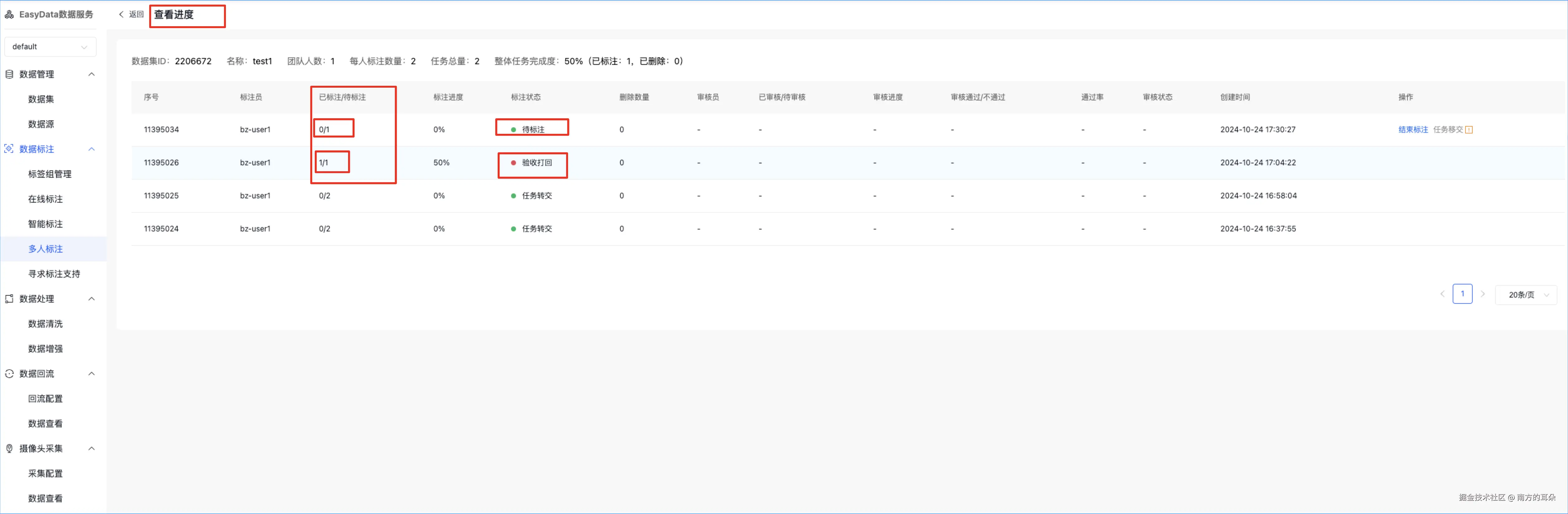Open the default workspace dropdown
The width and height of the screenshot is (1568, 514).
pyautogui.click(x=50, y=47)
